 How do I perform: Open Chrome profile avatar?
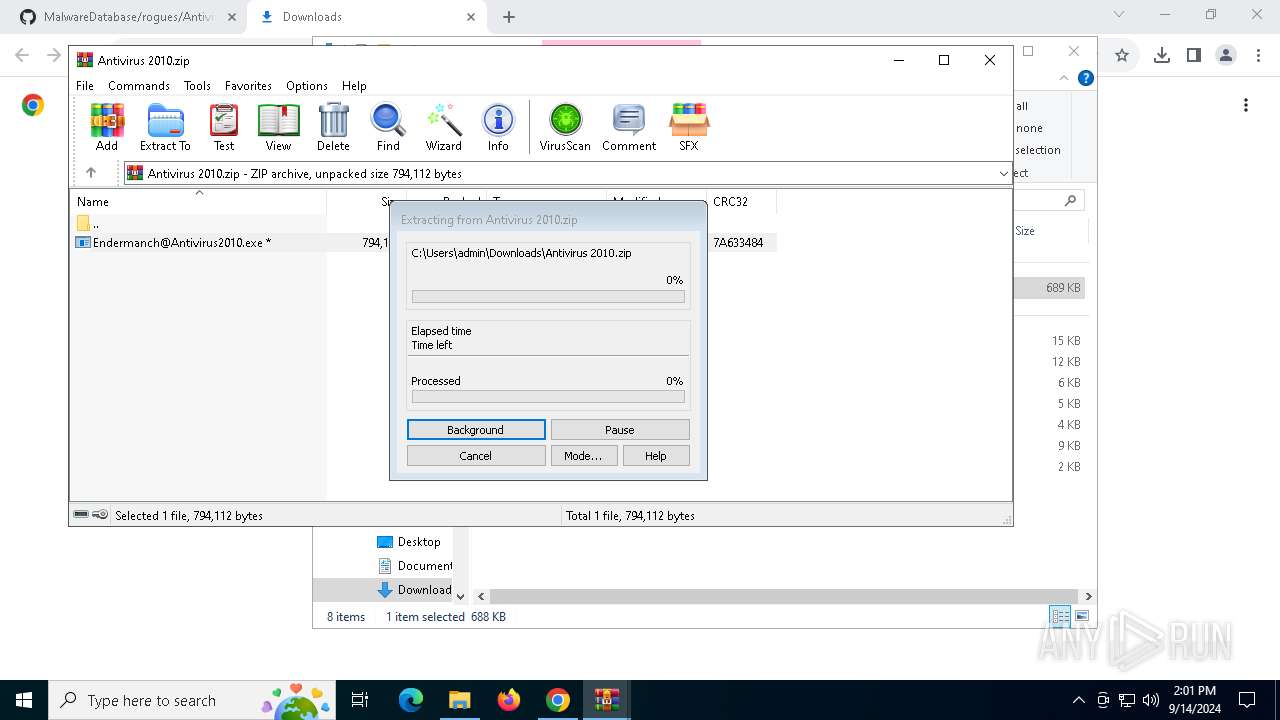click(x=1226, y=56)
